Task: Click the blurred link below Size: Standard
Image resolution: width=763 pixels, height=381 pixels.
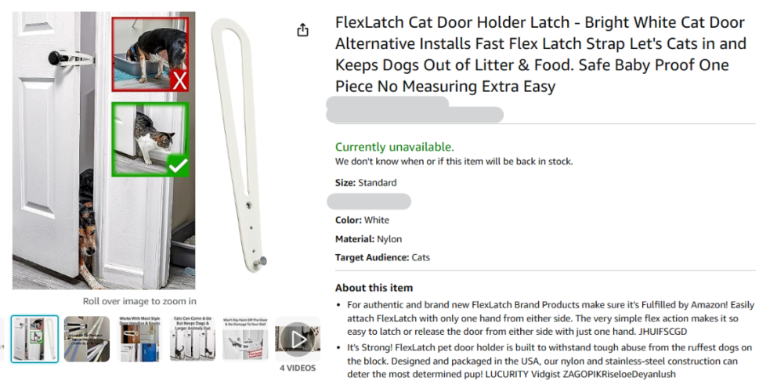Action: click(x=369, y=201)
